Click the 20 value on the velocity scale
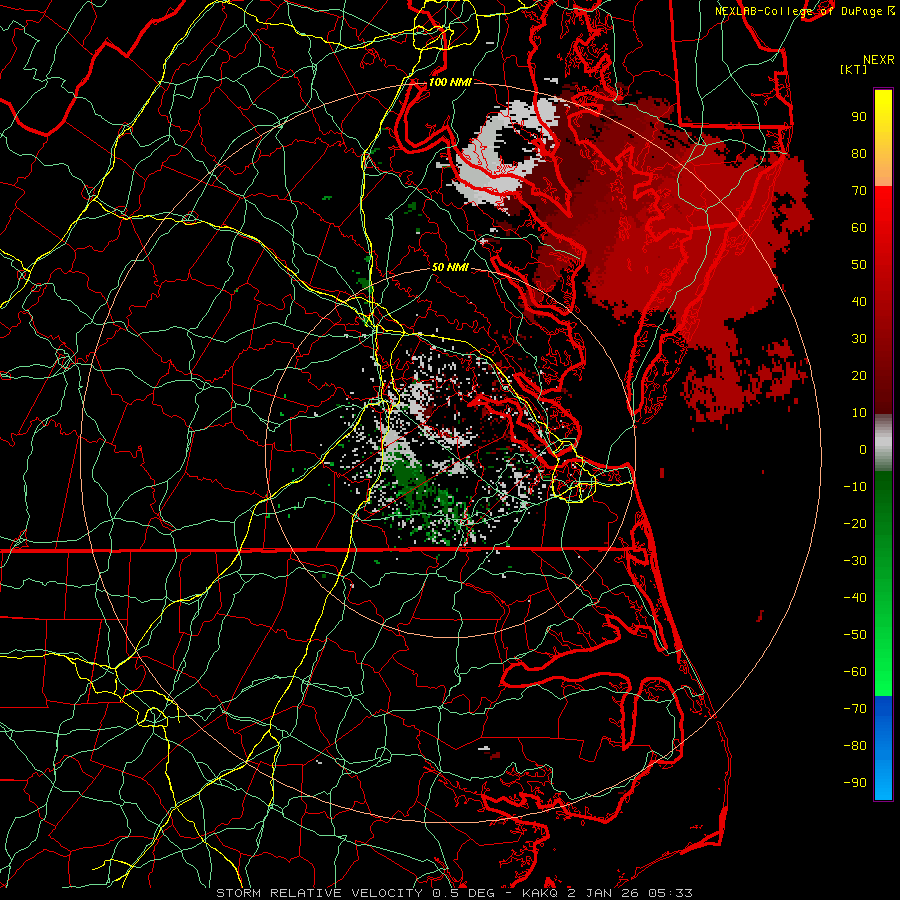This screenshot has height=900, width=900. pos(859,376)
